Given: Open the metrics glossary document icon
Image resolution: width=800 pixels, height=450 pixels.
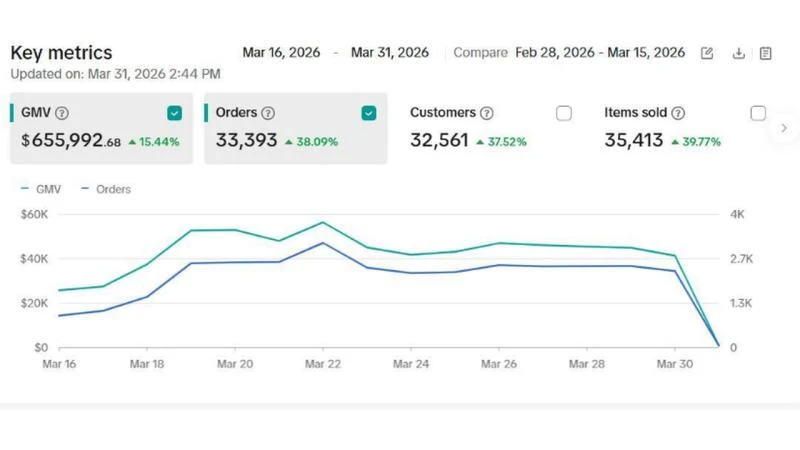Looking at the screenshot, I should point(765,53).
